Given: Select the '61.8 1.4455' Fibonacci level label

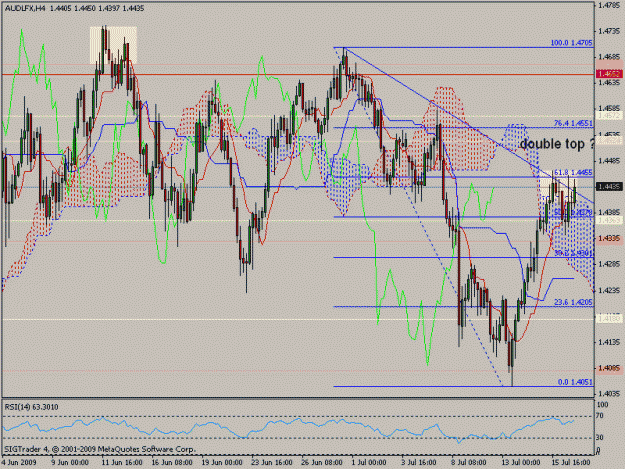Looking at the screenshot, I should (x=573, y=173).
